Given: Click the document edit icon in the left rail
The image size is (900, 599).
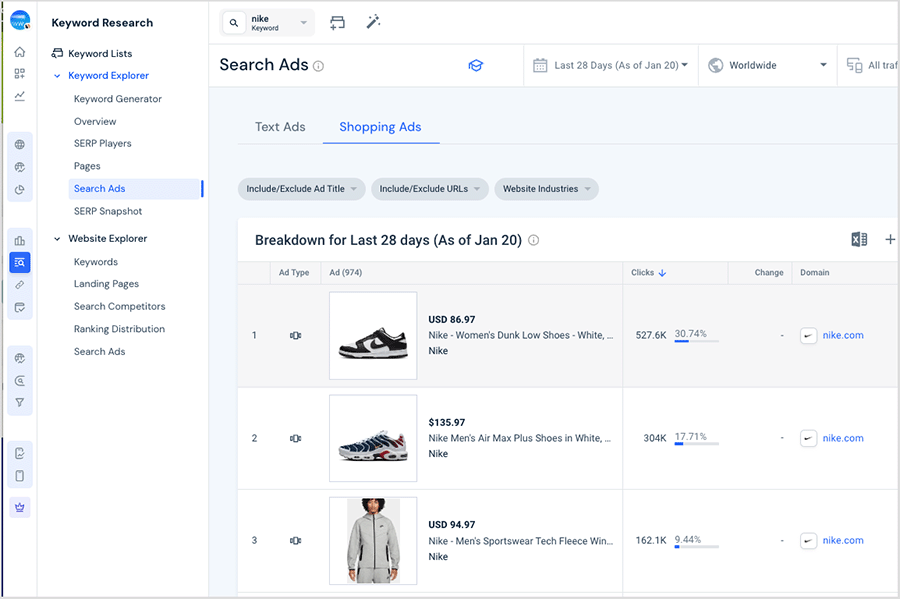Looking at the screenshot, I should point(20,453).
